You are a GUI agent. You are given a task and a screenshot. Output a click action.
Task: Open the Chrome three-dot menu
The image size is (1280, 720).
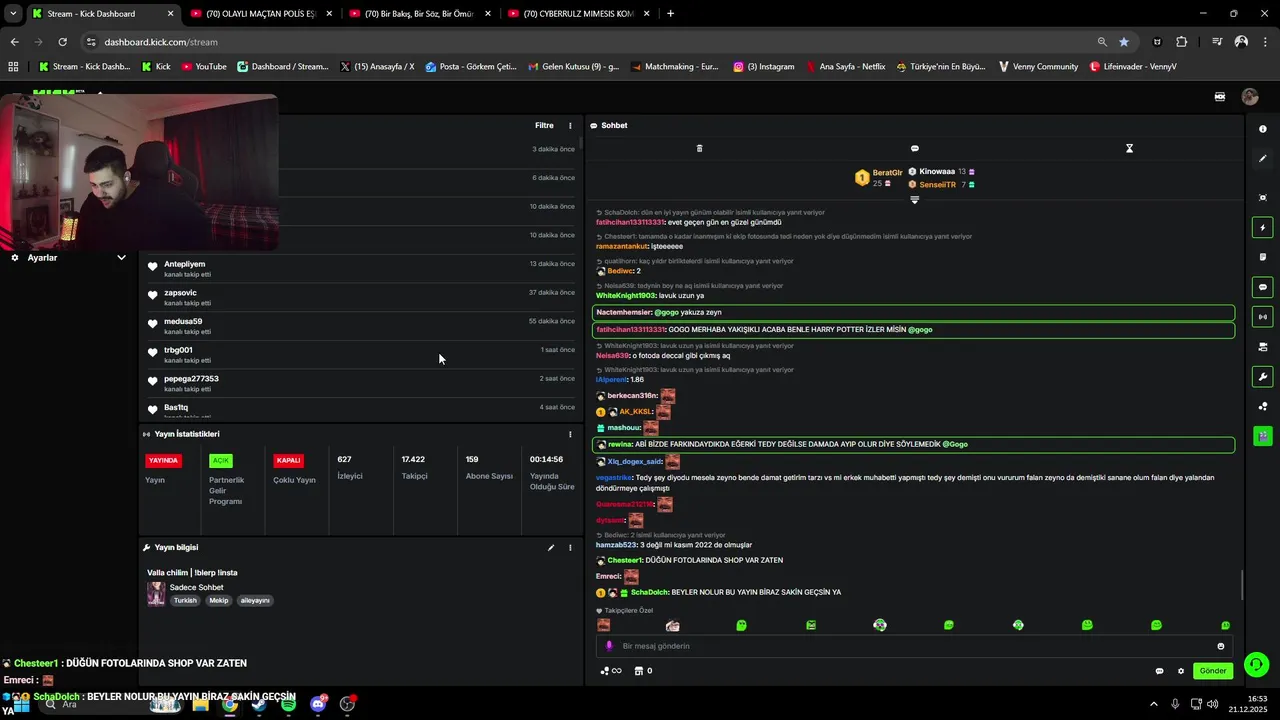(1265, 42)
